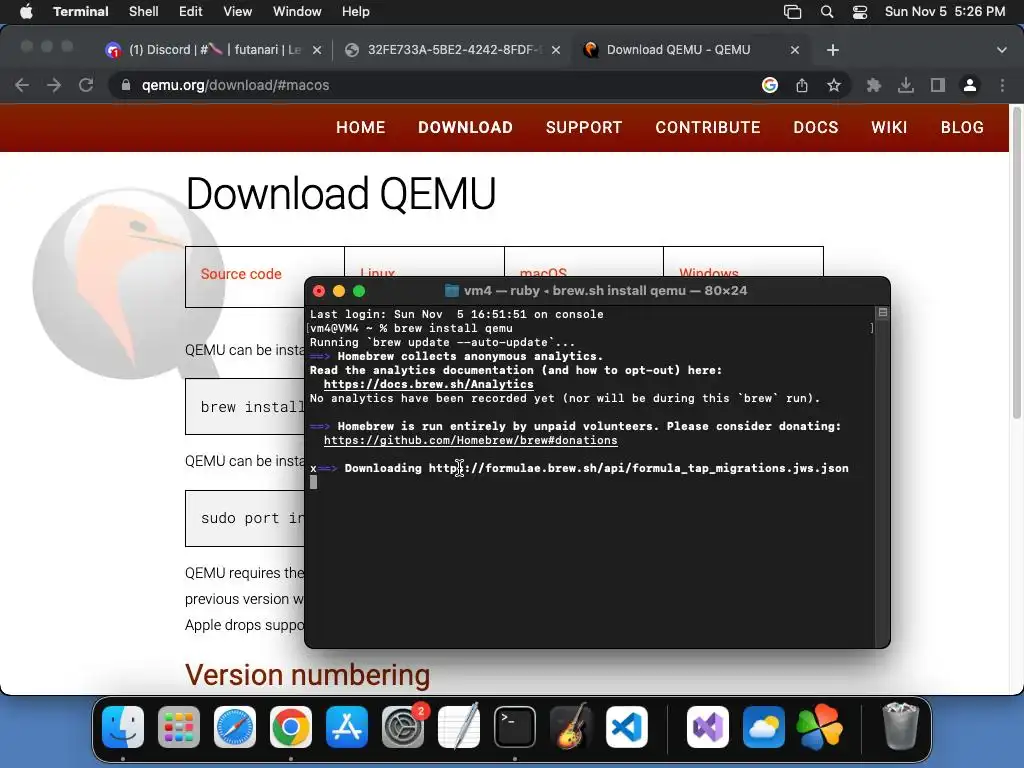
Task: Click the Google icon in address bar
Action: [x=770, y=86]
